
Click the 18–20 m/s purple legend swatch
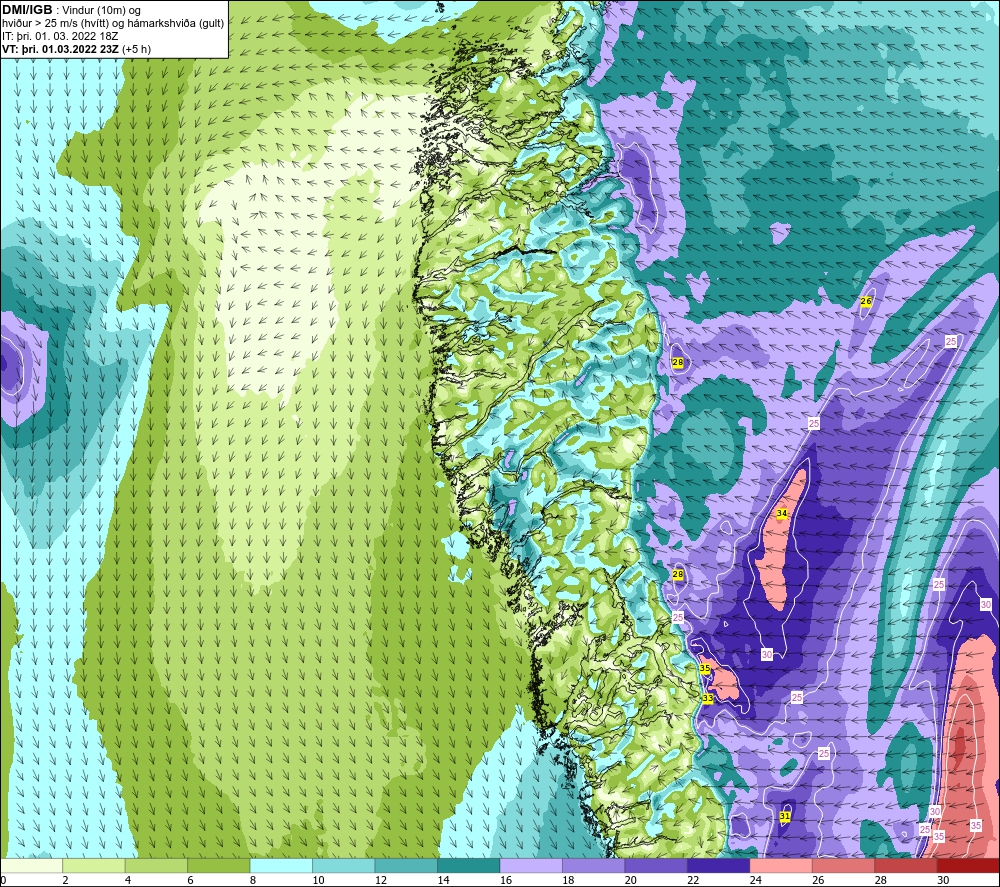coord(594,866)
